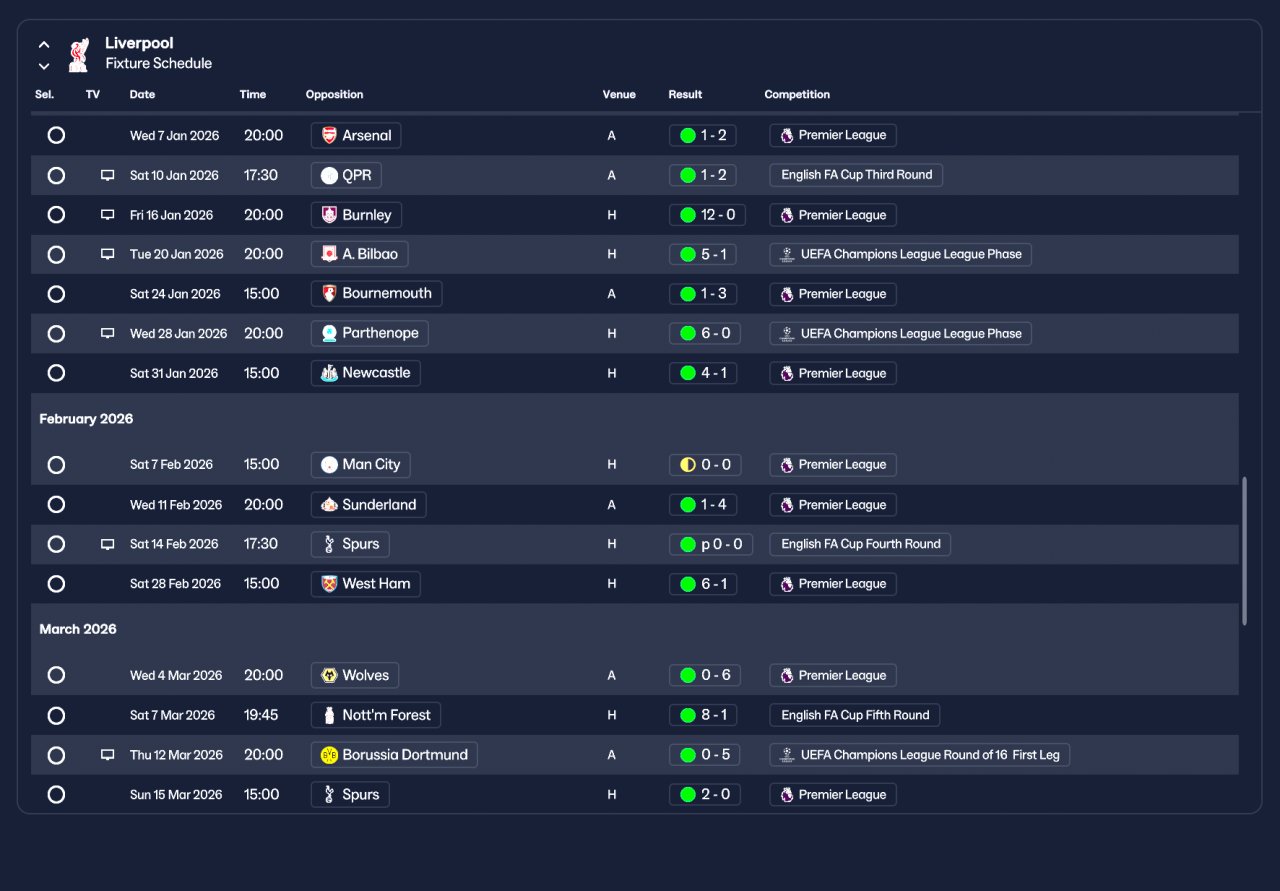Sort by the Time column header
The image size is (1280, 891).
pos(253,95)
